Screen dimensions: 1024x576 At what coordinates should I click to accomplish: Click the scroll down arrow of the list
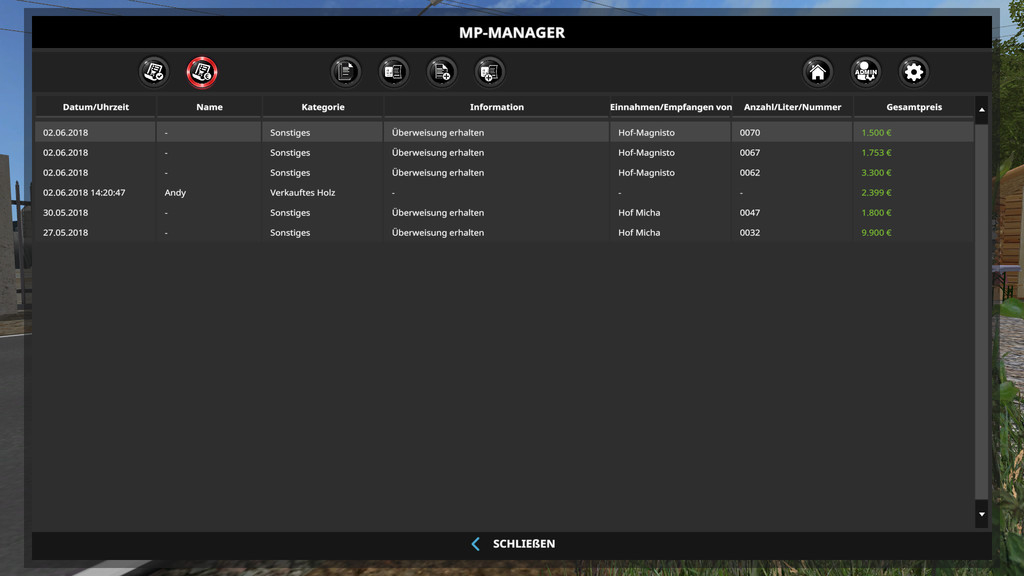[981, 514]
